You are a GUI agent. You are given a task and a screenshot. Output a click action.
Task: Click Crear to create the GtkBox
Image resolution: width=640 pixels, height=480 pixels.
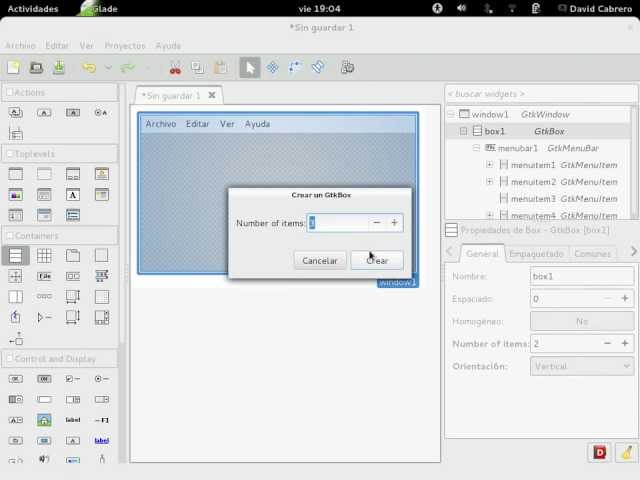pyautogui.click(x=377, y=260)
